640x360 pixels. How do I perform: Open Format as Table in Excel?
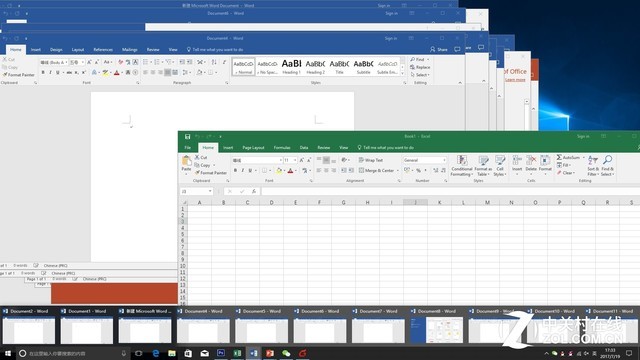483,166
